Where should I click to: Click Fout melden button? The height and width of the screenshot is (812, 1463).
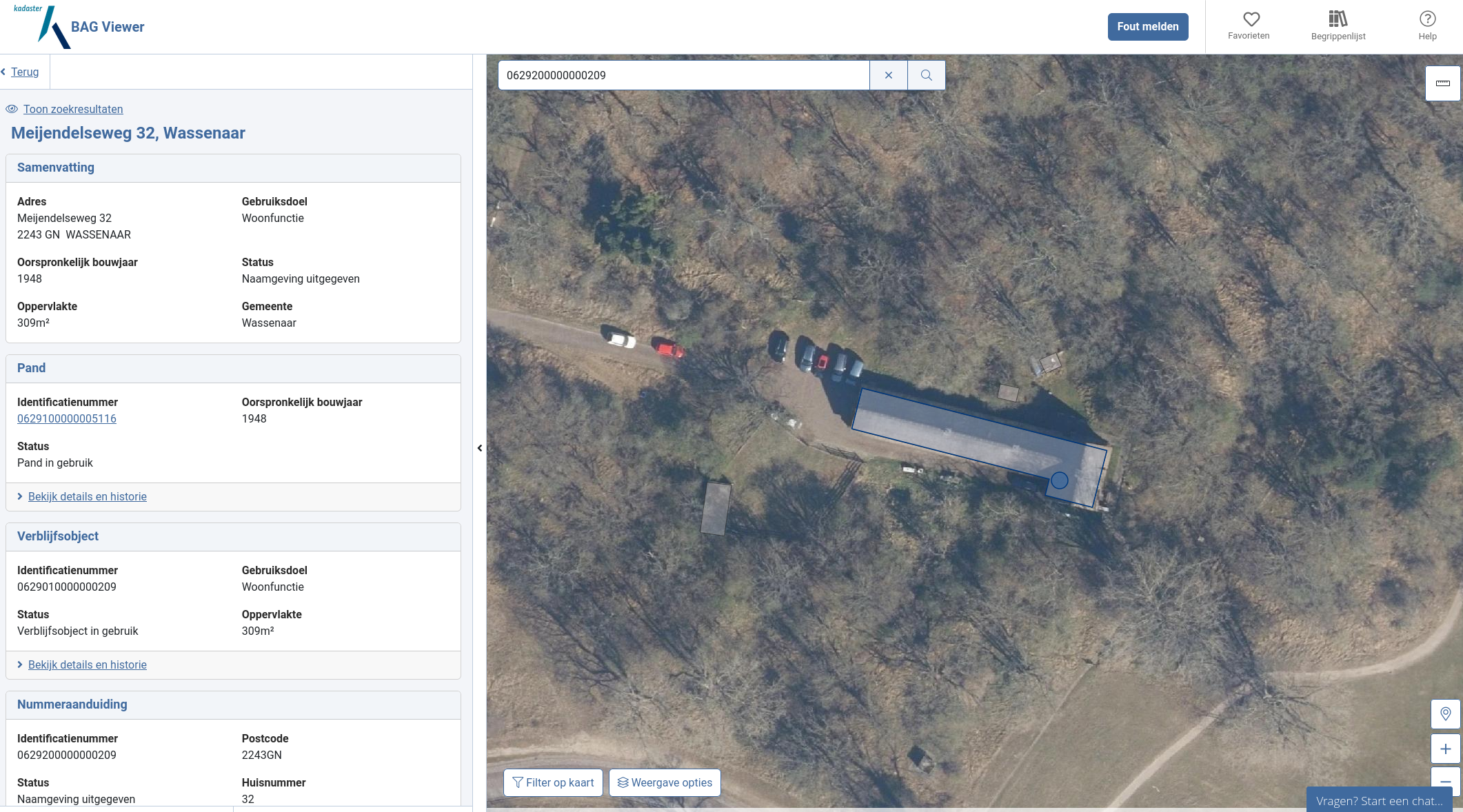click(1148, 27)
